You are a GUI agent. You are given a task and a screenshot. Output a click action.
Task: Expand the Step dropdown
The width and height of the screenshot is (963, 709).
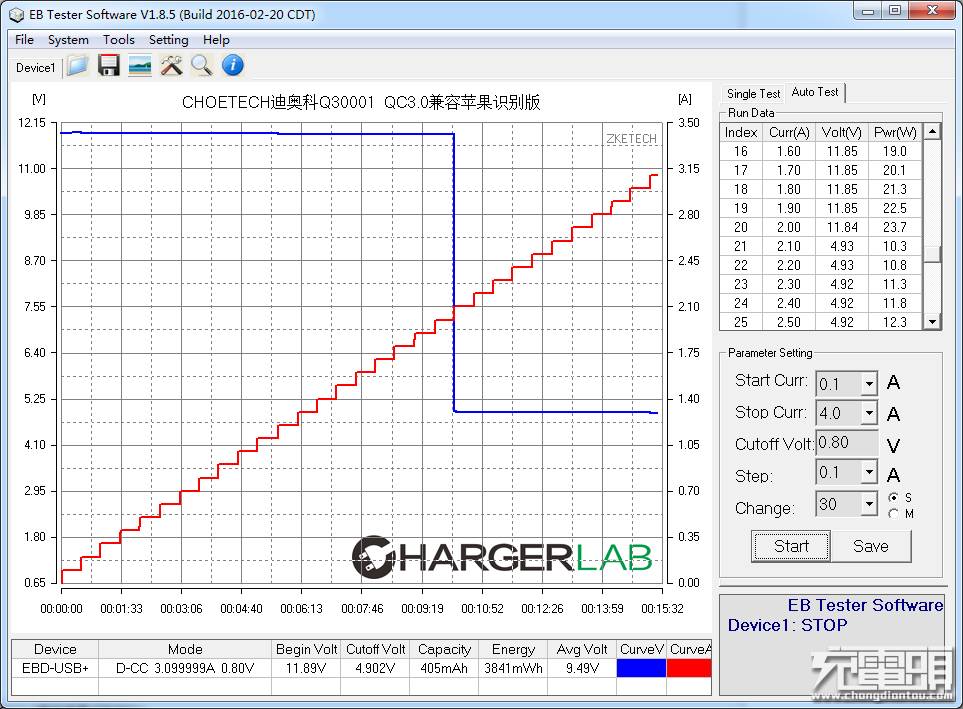869,472
